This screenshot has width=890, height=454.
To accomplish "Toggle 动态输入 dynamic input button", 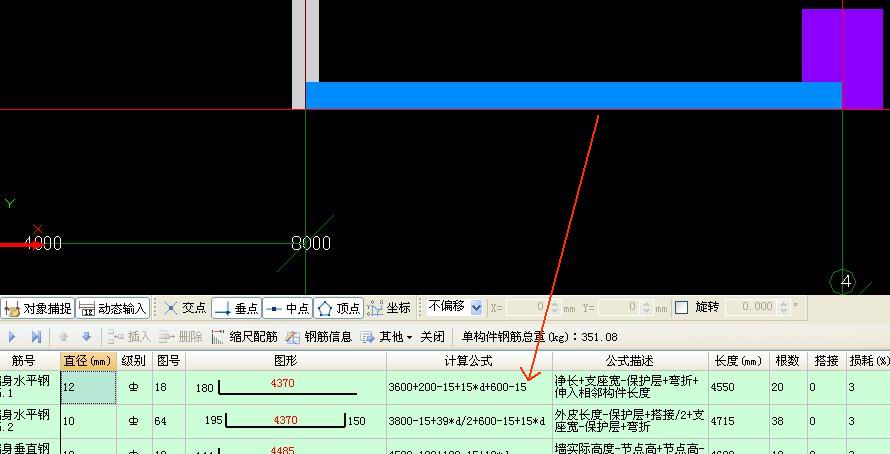I will point(113,308).
